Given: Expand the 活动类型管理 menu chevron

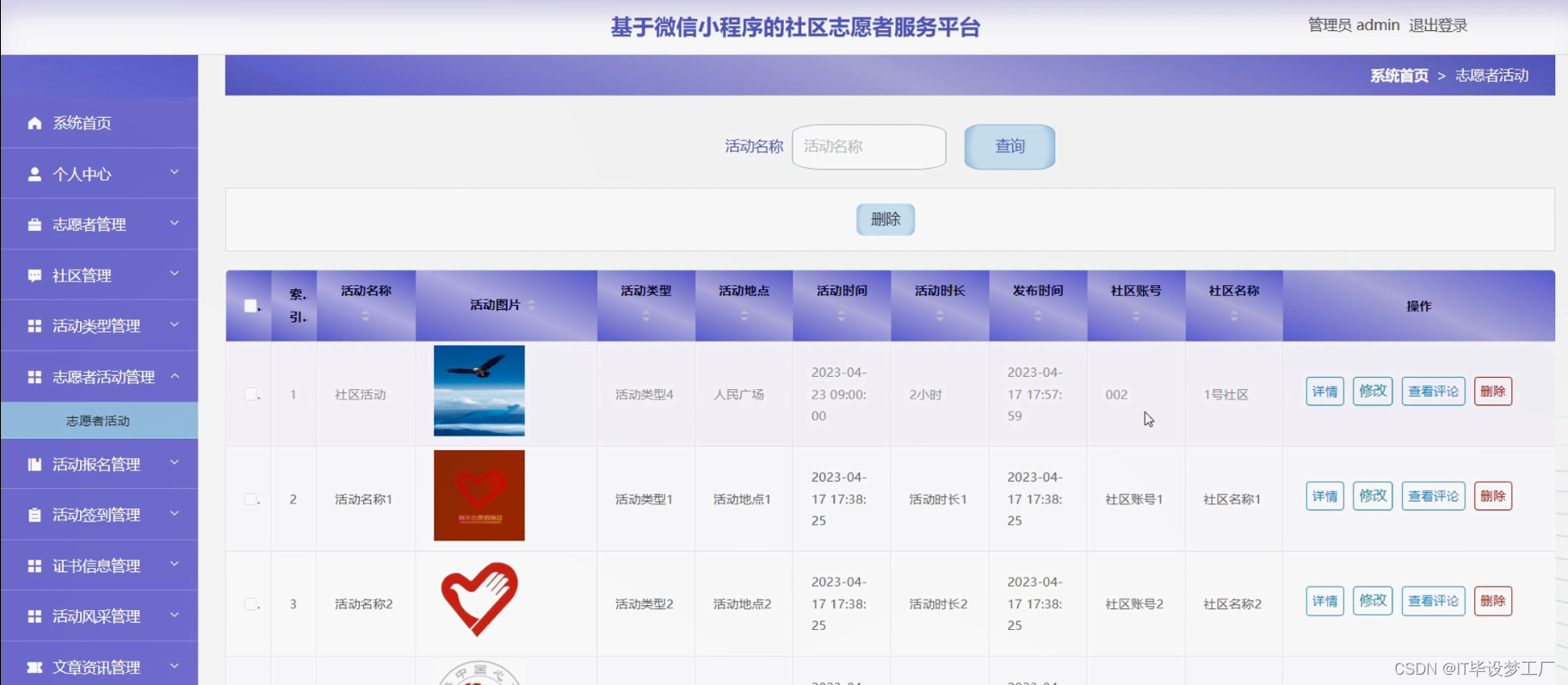Looking at the screenshot, I should (175, 324).
